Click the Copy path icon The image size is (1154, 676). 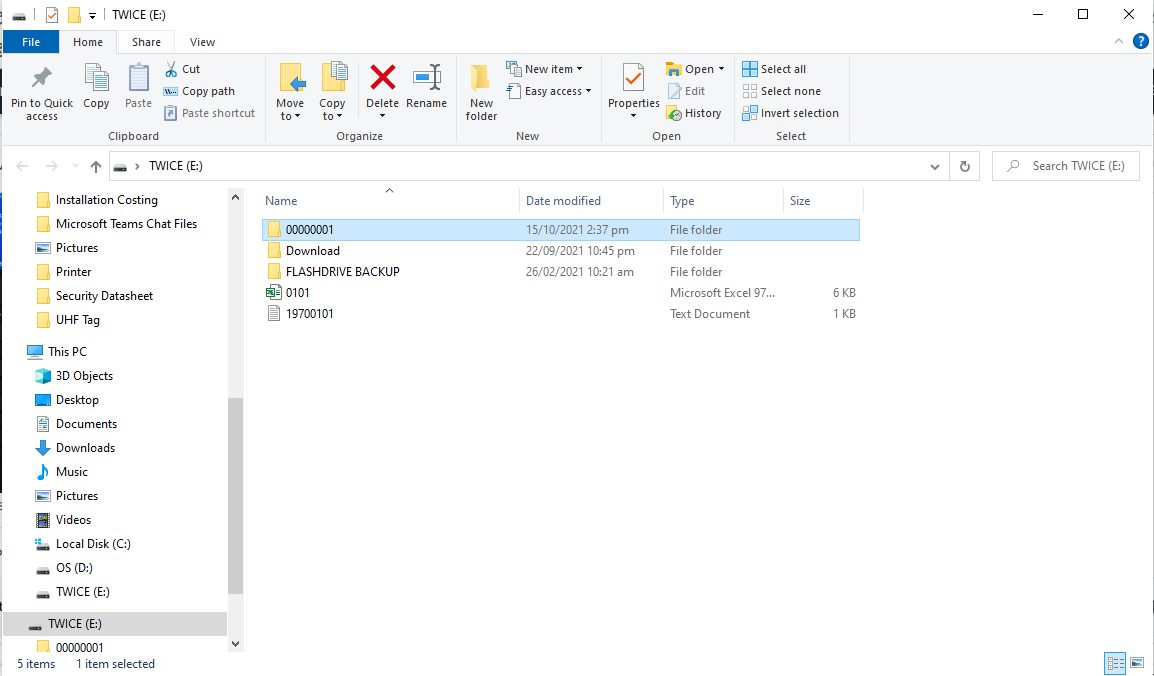(x=171, y=91)
